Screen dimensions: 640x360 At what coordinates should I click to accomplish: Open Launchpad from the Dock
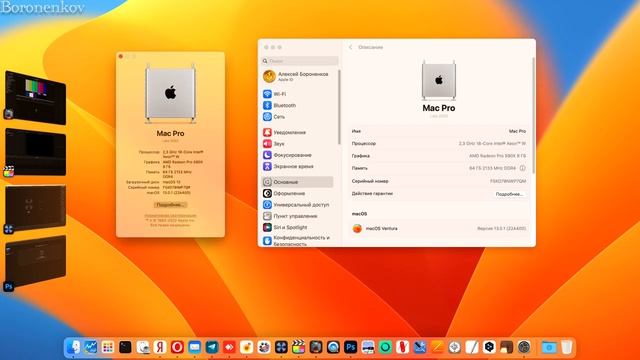pyautogui.click(x=108, y=347)
